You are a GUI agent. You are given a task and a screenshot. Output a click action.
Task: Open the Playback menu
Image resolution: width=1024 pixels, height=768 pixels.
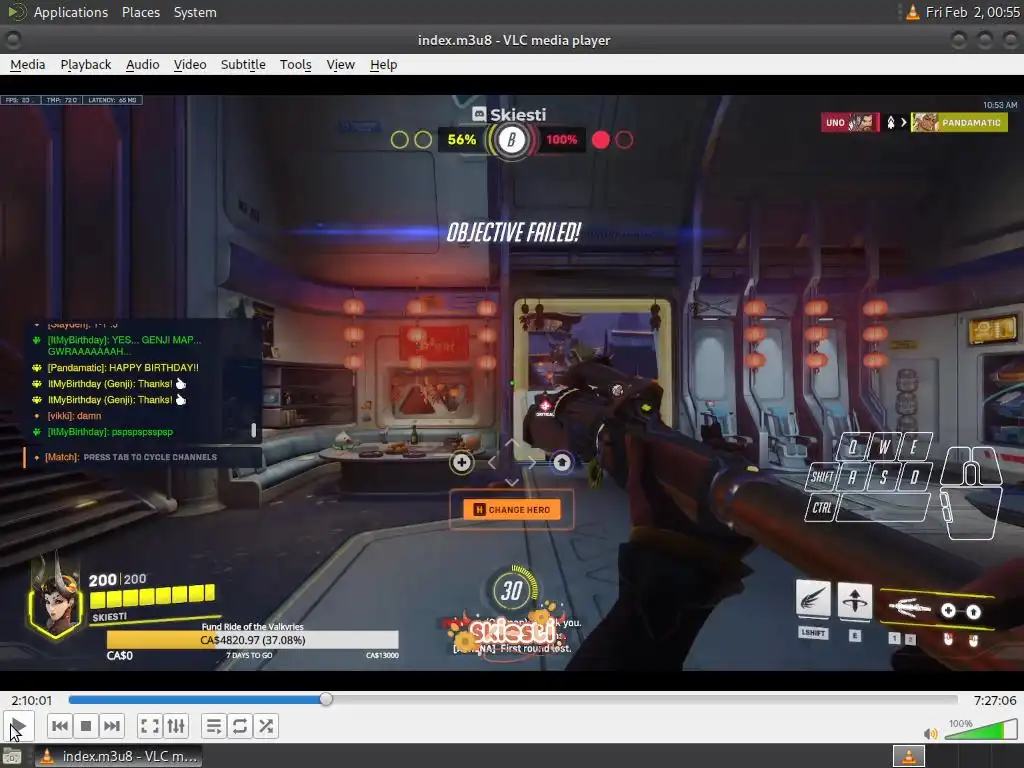click(86, 65)
